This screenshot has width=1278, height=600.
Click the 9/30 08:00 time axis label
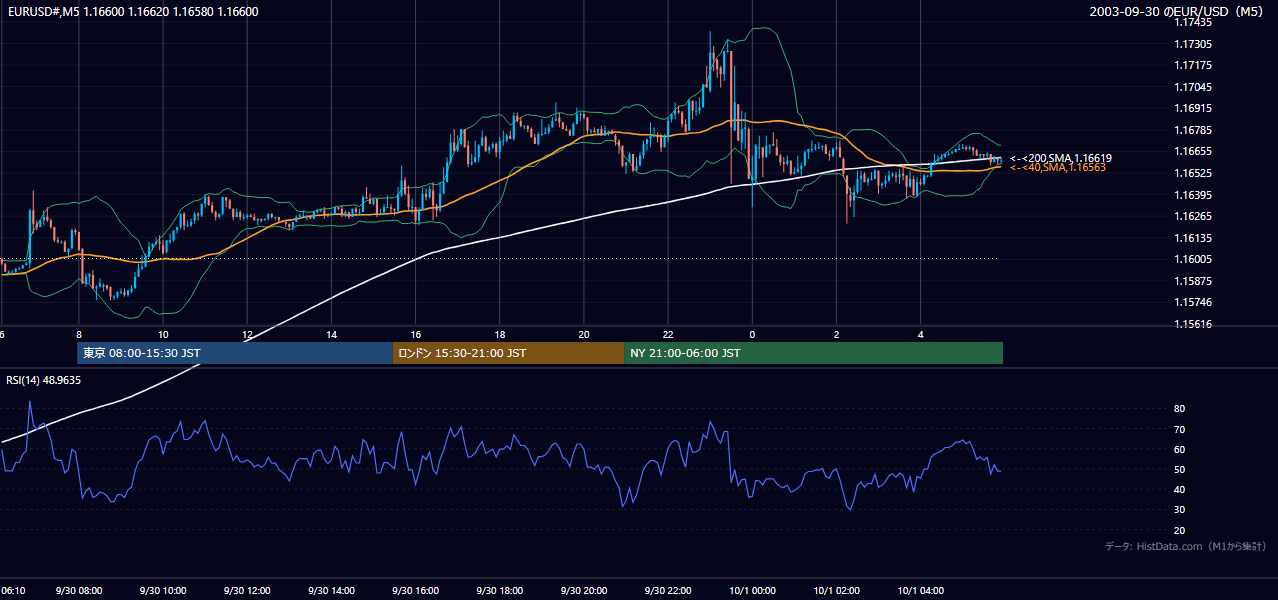pos(79,591)
